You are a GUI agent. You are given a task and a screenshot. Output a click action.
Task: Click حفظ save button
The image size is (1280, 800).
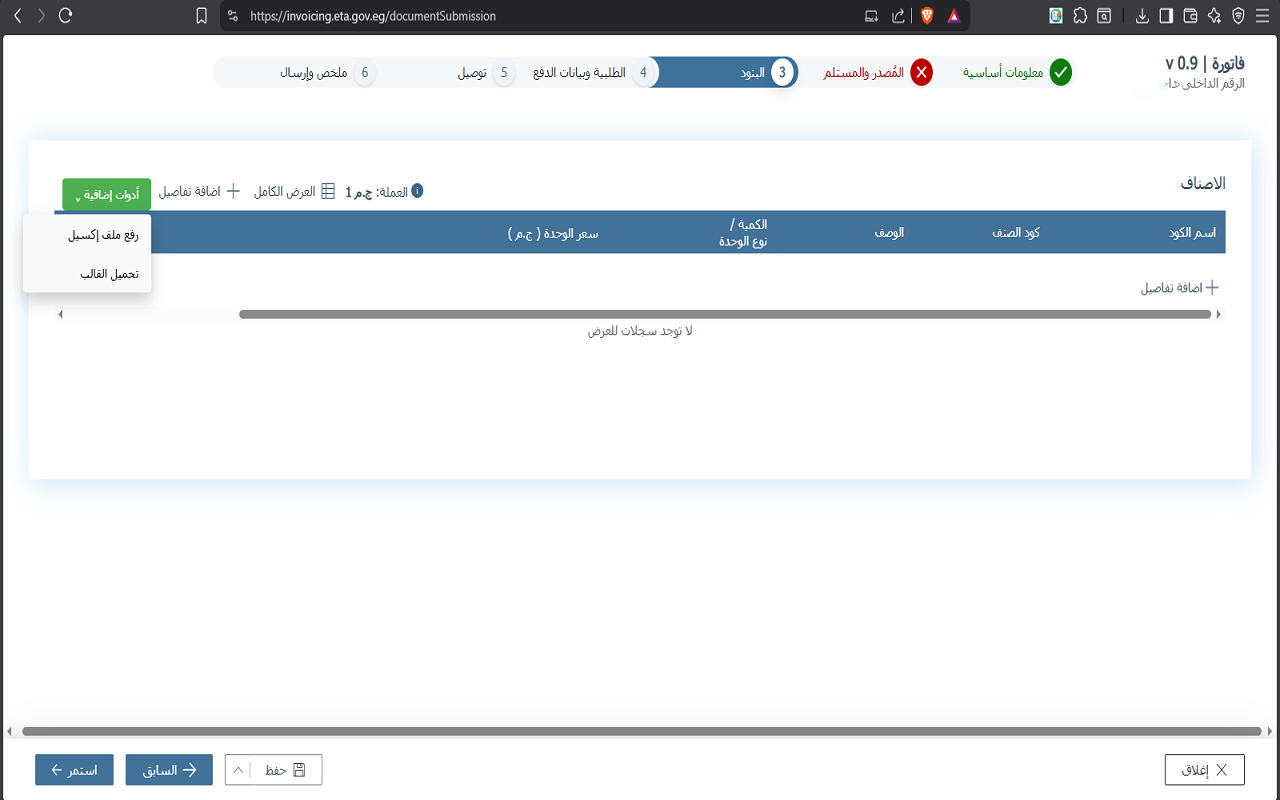(286, 770)
